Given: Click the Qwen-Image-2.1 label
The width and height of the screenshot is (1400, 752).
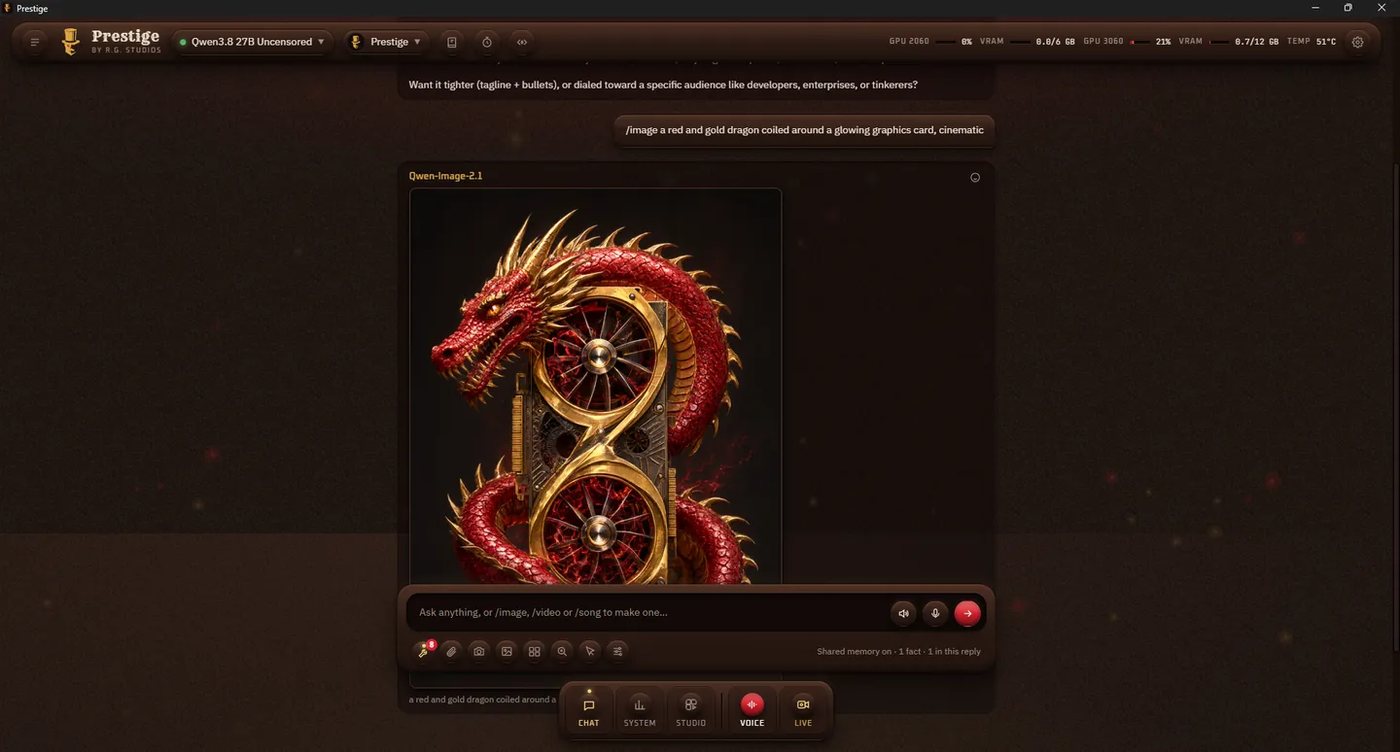Looking at the screenshot, I should point(446,176).
